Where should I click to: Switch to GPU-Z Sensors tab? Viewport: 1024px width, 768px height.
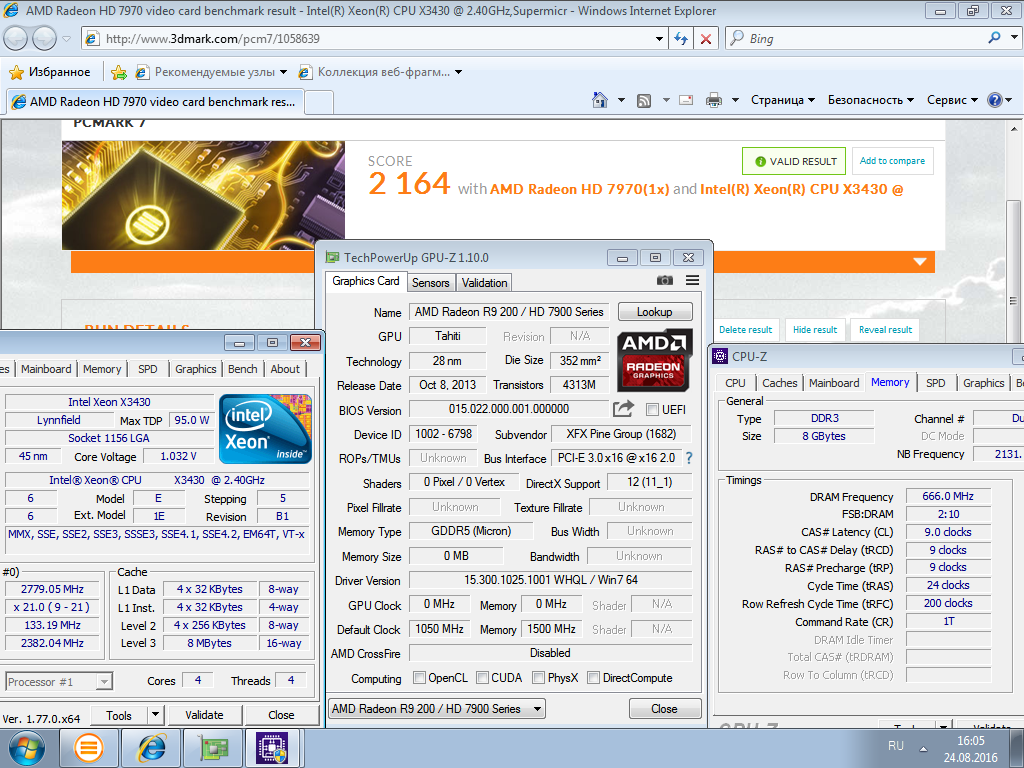coord(430,283)
